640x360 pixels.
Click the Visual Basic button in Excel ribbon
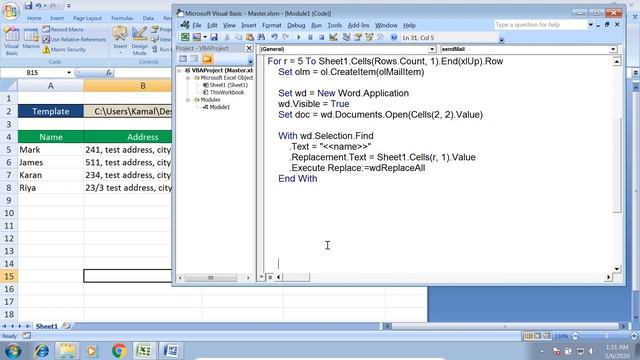(11, 41)
